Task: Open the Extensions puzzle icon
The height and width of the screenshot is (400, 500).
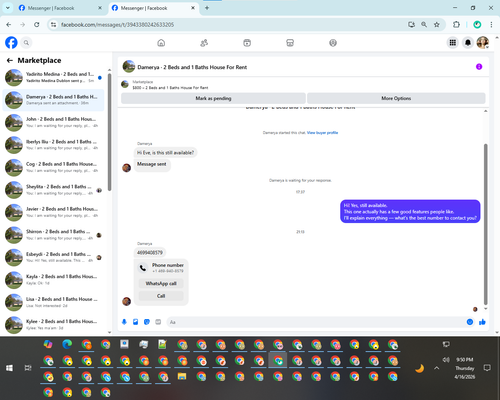Action: click(456, 25)
